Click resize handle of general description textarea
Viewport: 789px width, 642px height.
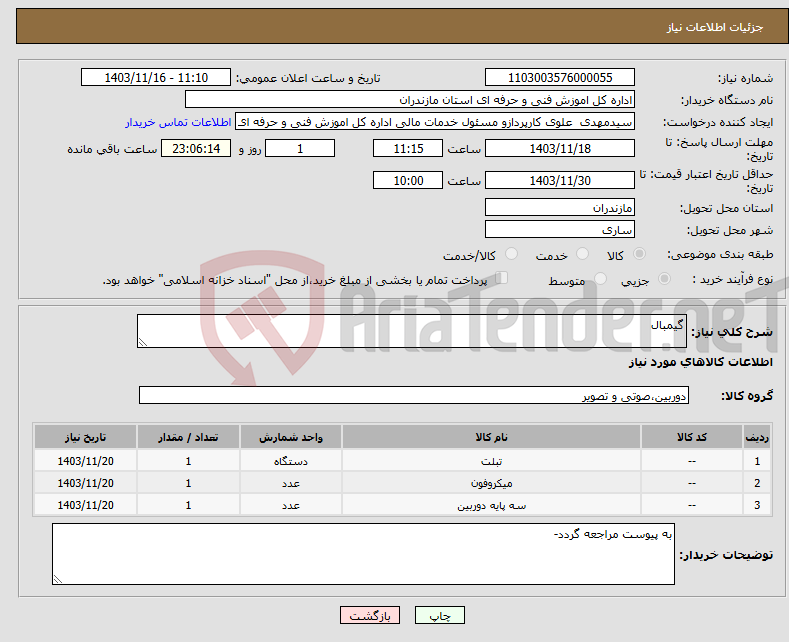coord(143,342)
